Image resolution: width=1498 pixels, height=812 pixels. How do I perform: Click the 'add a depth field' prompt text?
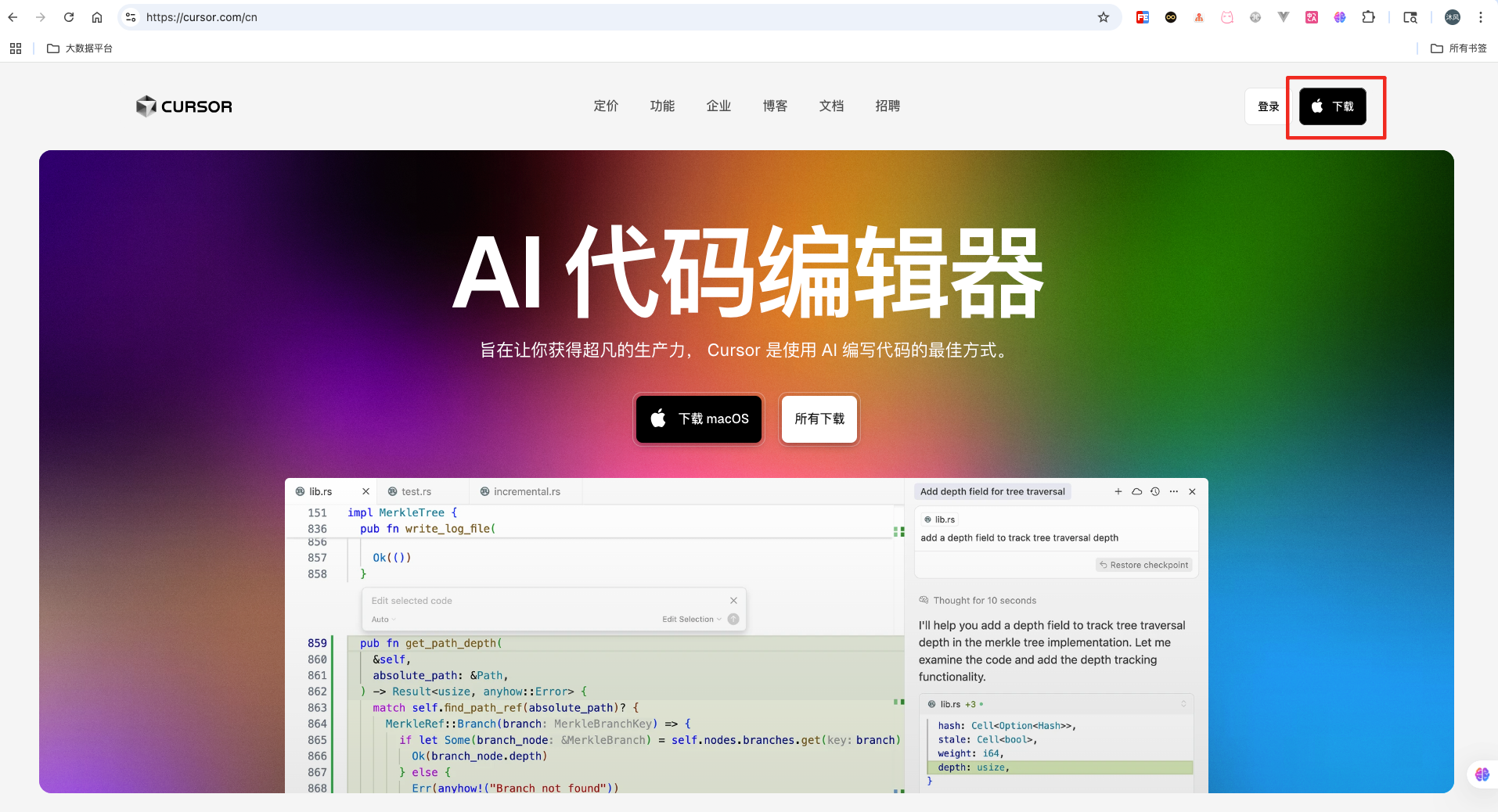[1020, 537]
